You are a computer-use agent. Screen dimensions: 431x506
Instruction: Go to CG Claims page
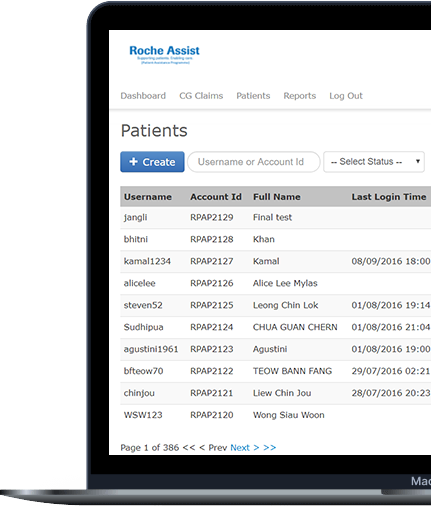(x=201, y=96)
